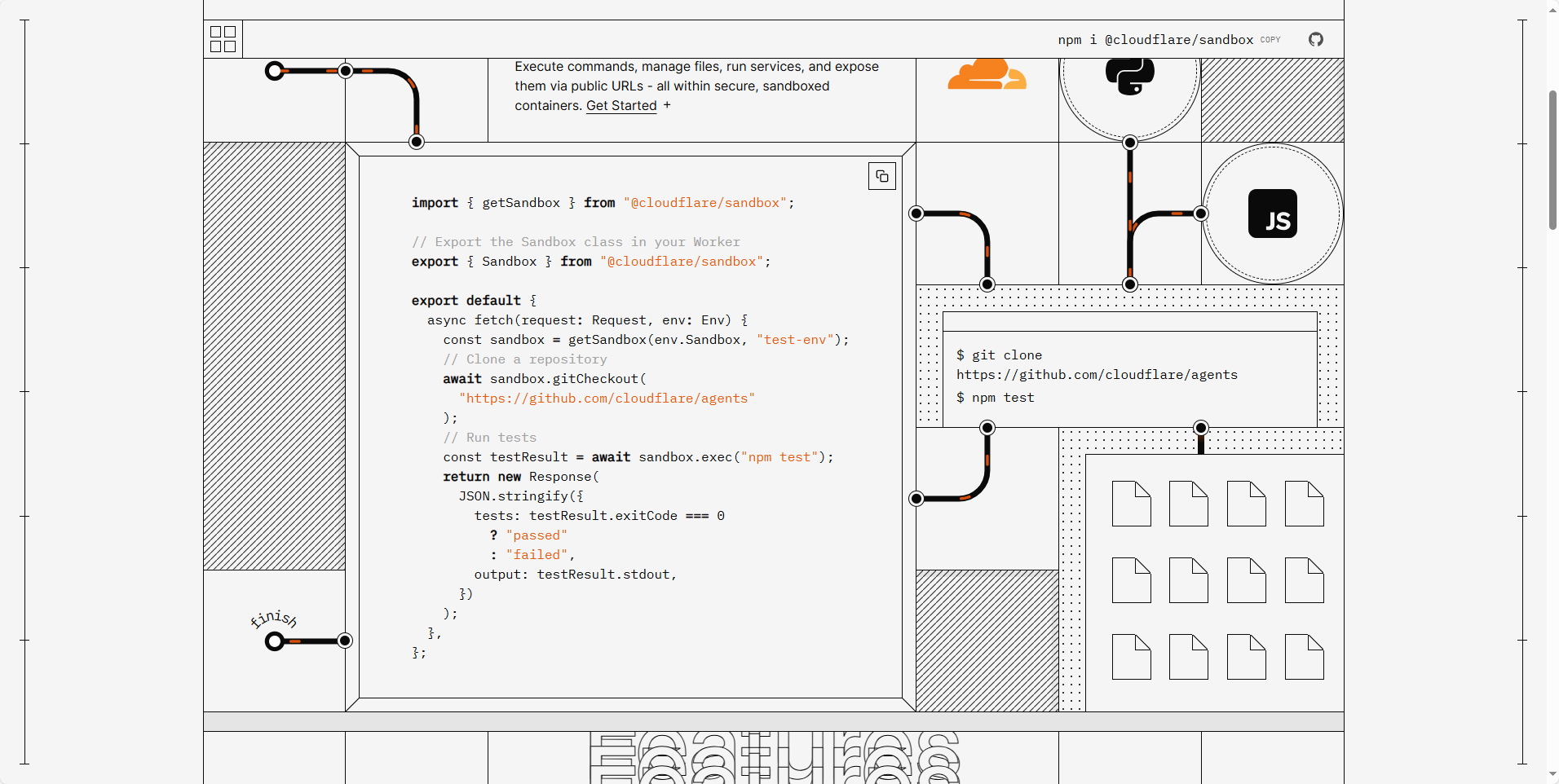
Task: Click the Python logo circle
Action: [x=1129, y=77]
